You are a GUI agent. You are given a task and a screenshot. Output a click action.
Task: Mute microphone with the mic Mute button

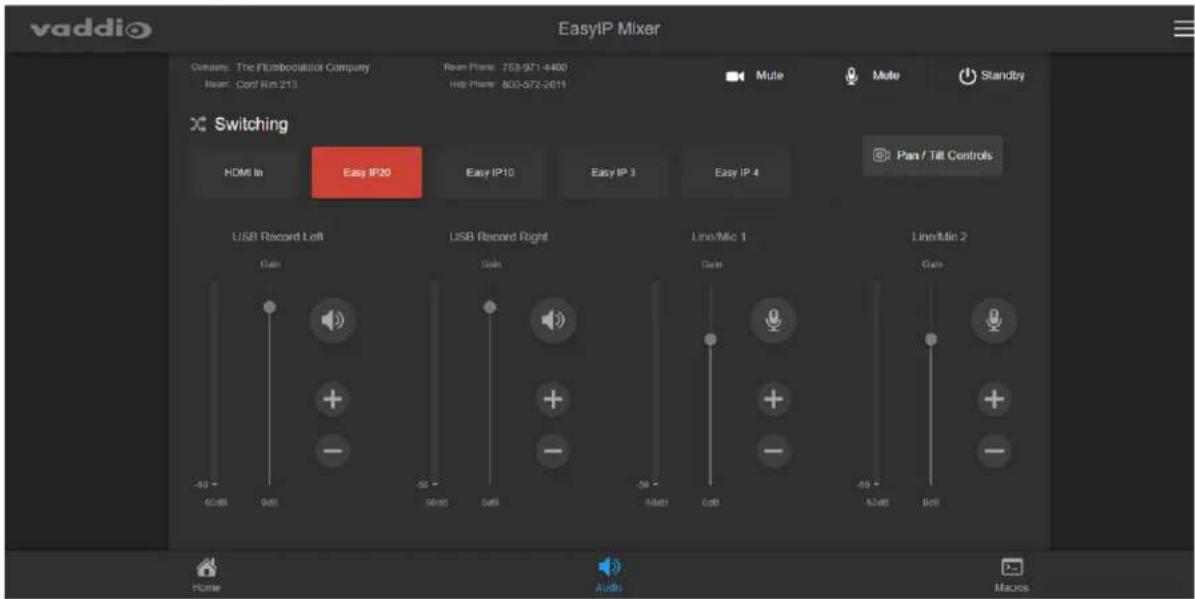tap(873, 75)
